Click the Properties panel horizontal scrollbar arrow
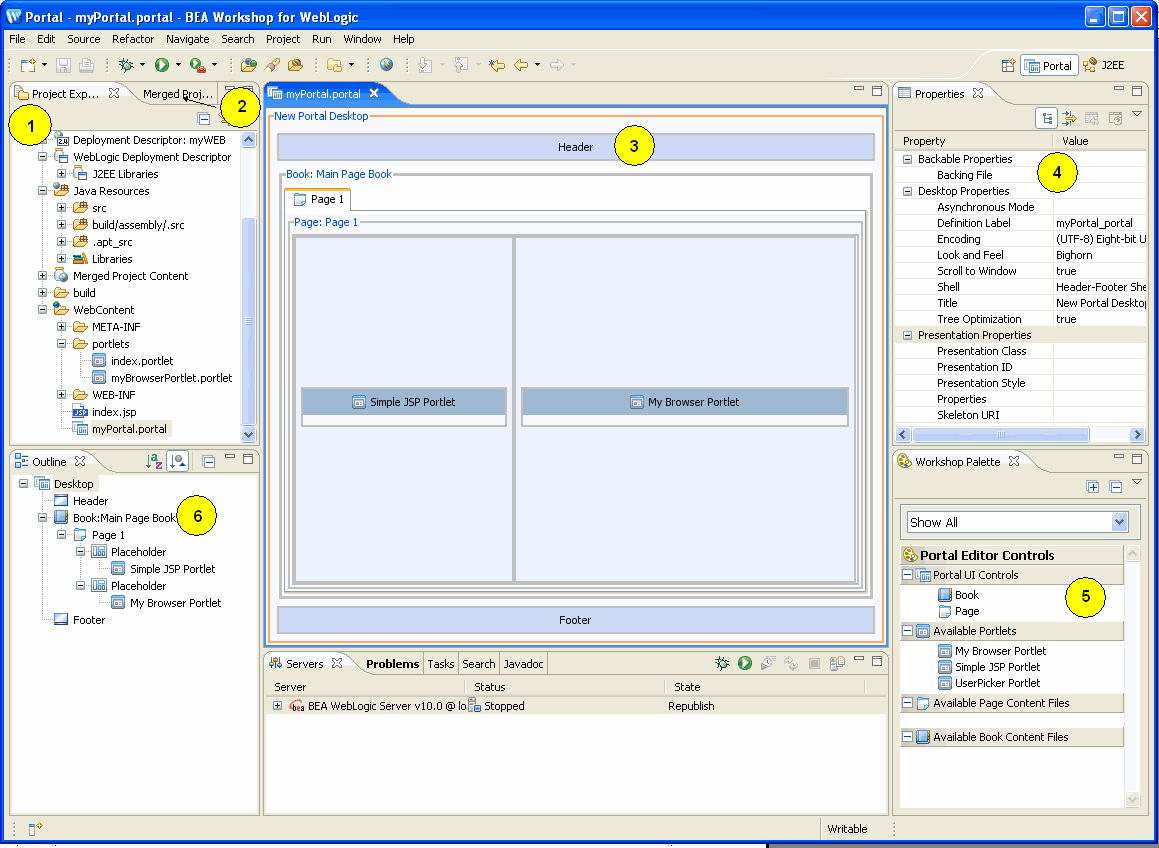Viewport: 1159px width, 848px height. click(x=1139, y=434)
